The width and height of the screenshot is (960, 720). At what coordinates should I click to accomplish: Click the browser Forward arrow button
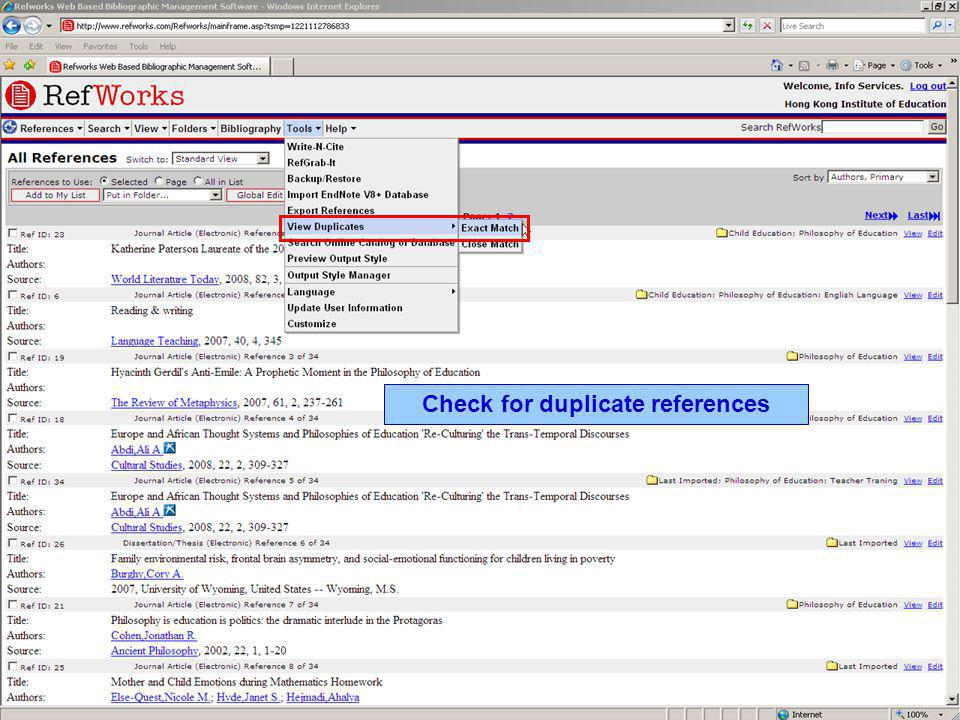(32, 26)
